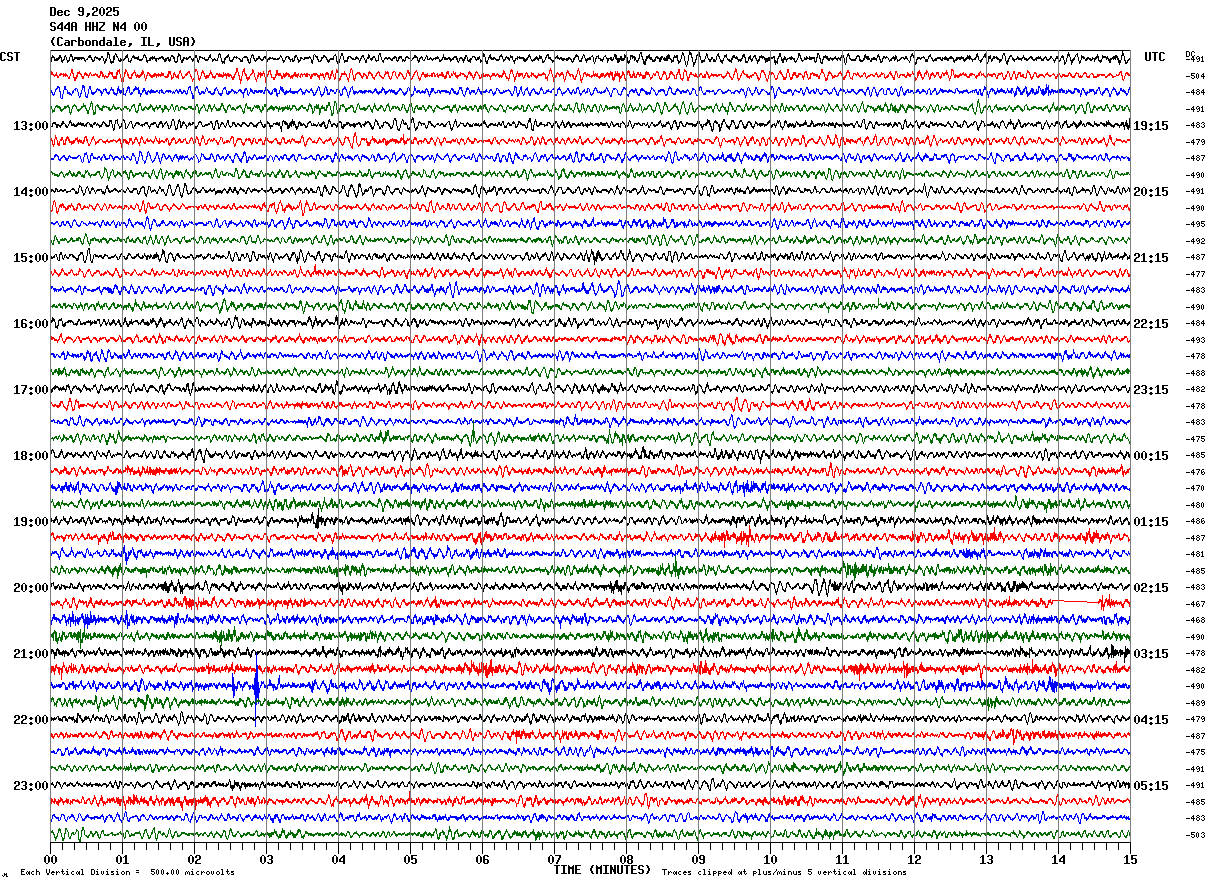
Task: Click the location text (Carbondale, IL, USA)
Action: click(x=123, y=42)
